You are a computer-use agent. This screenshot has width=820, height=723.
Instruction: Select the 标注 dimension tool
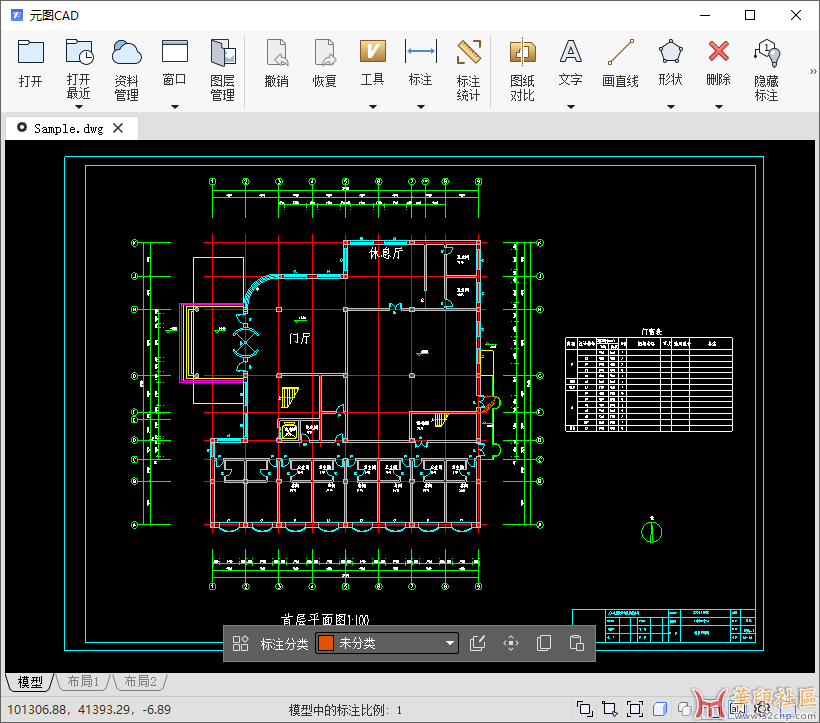[420, 51]
